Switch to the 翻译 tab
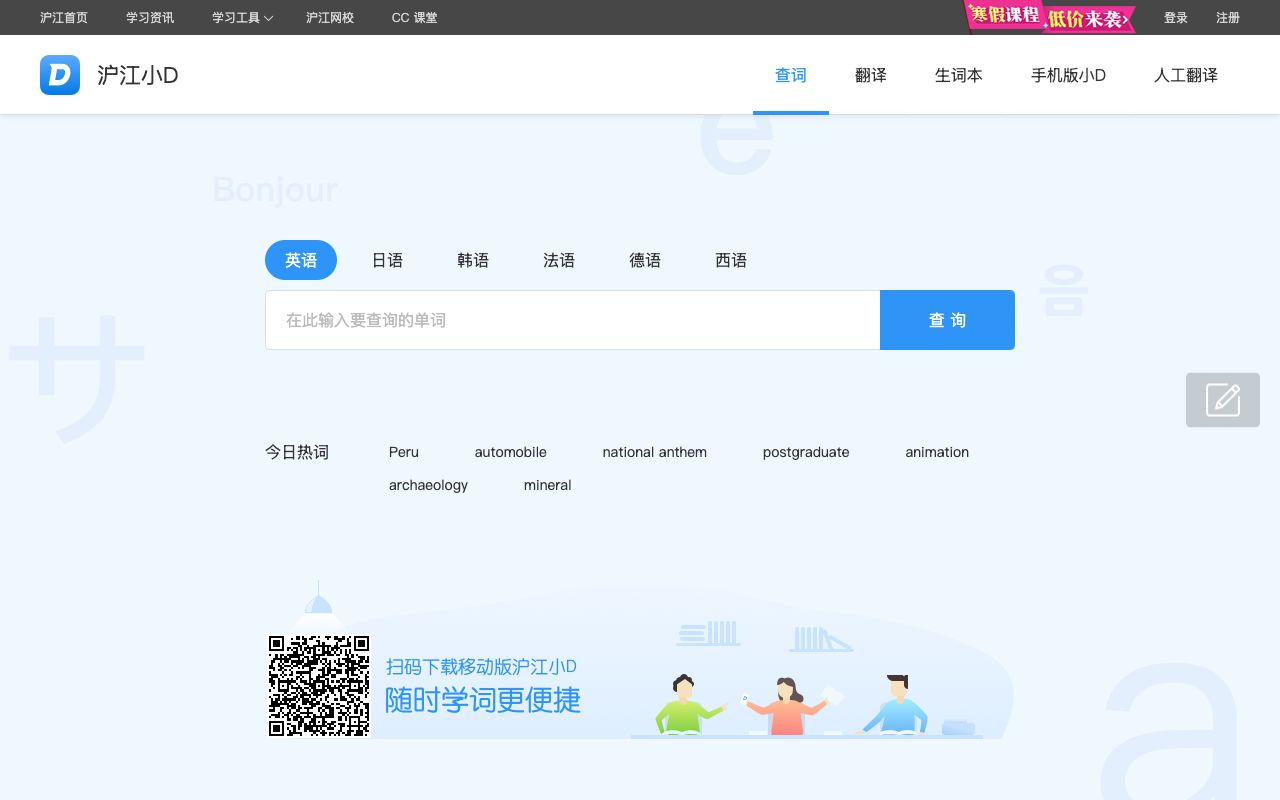The height and width of the screenshot is (800, 1280). tap(870, 75)
